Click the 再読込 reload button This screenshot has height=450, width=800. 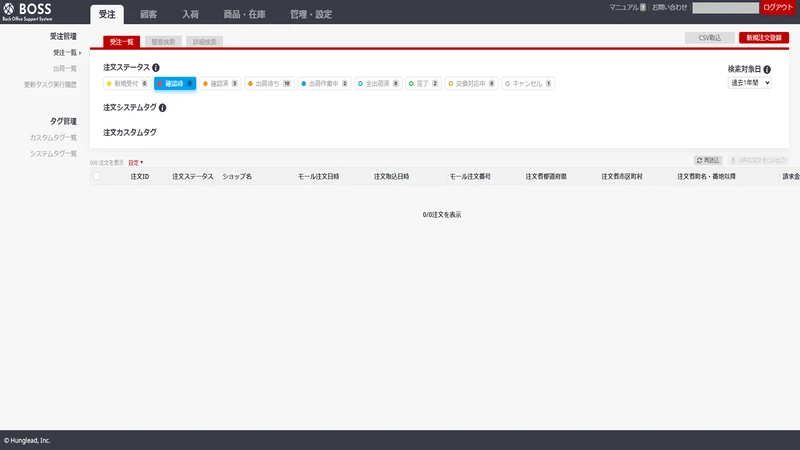click(x=708, y=160)
